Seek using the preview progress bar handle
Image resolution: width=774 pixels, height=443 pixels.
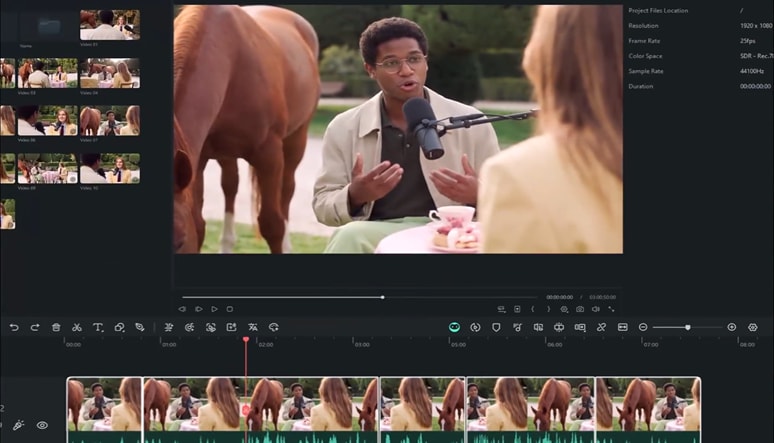point(383,297)
